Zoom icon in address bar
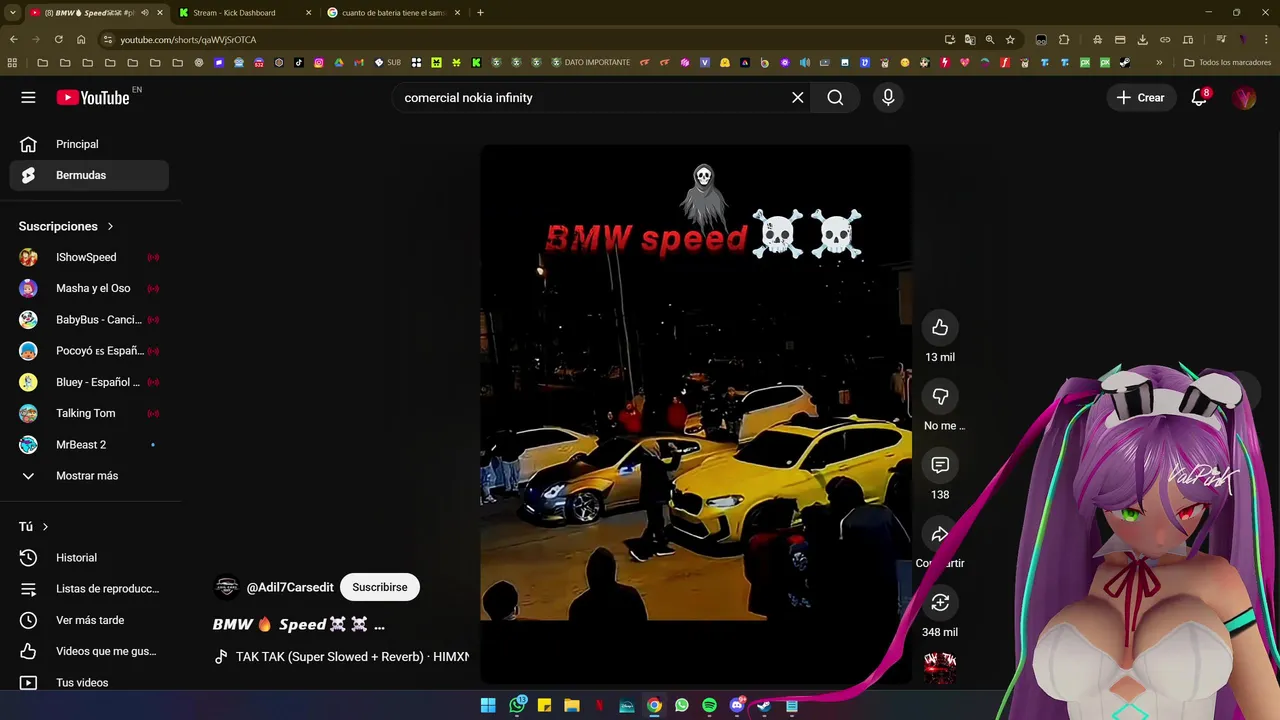 pyautogui.click(x=990, y=39)
